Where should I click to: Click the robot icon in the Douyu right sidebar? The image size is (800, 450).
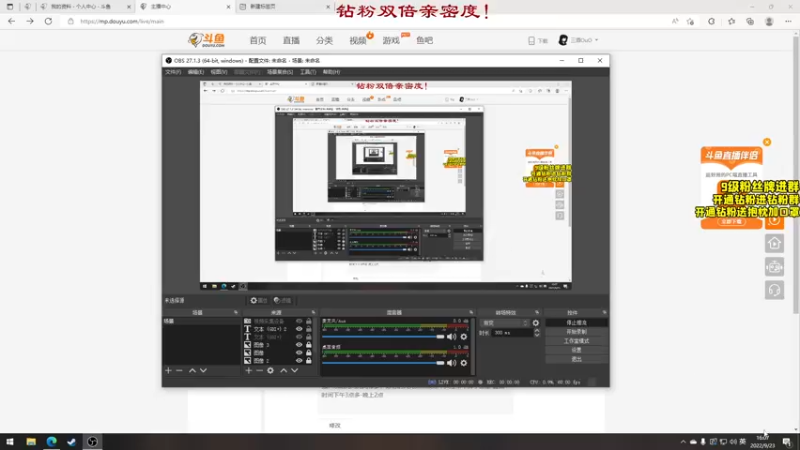(x=774, y=267)
